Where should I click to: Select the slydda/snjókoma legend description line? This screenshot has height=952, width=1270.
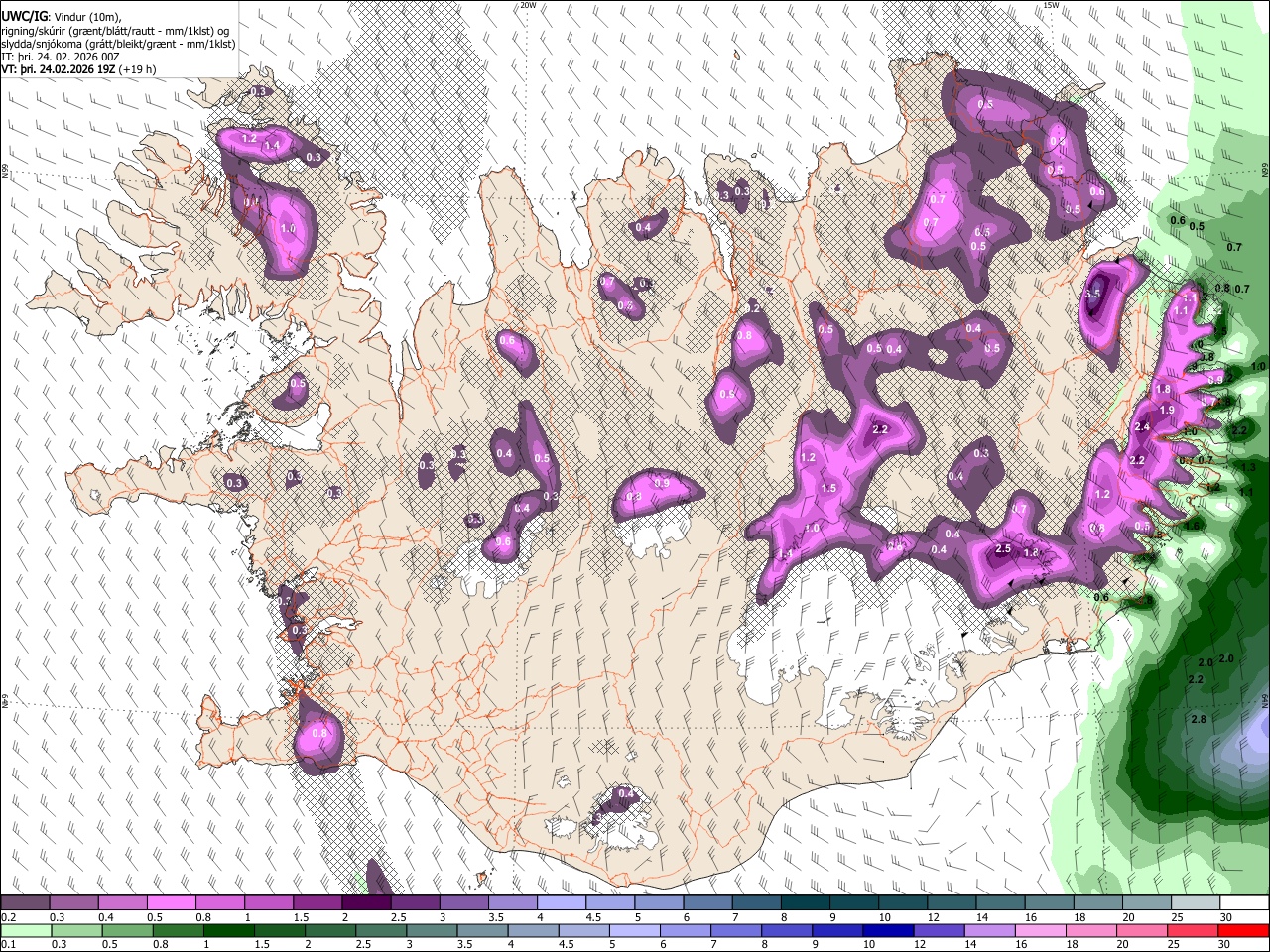(118, 44)
